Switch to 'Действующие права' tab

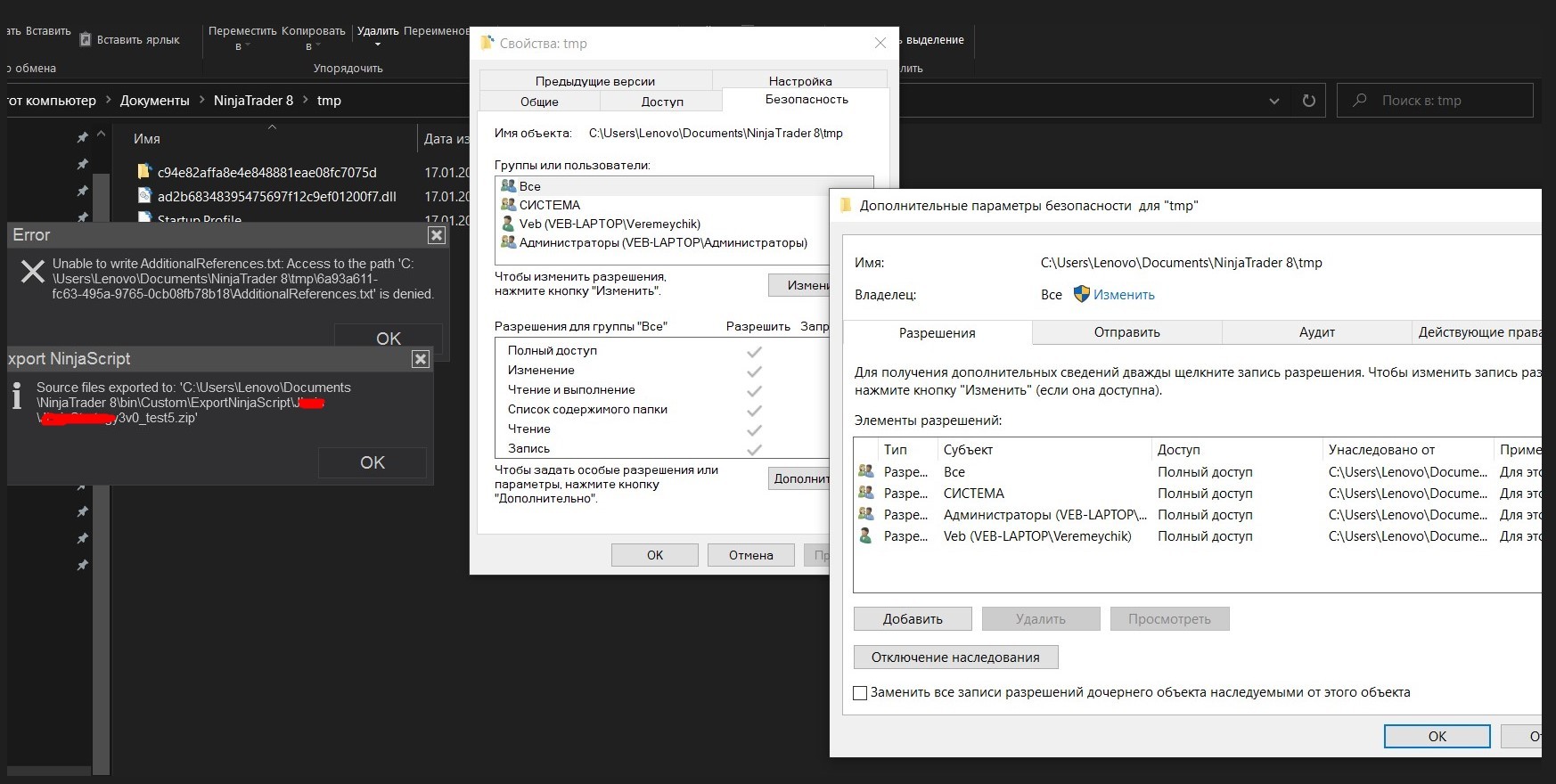[1478, 332]
